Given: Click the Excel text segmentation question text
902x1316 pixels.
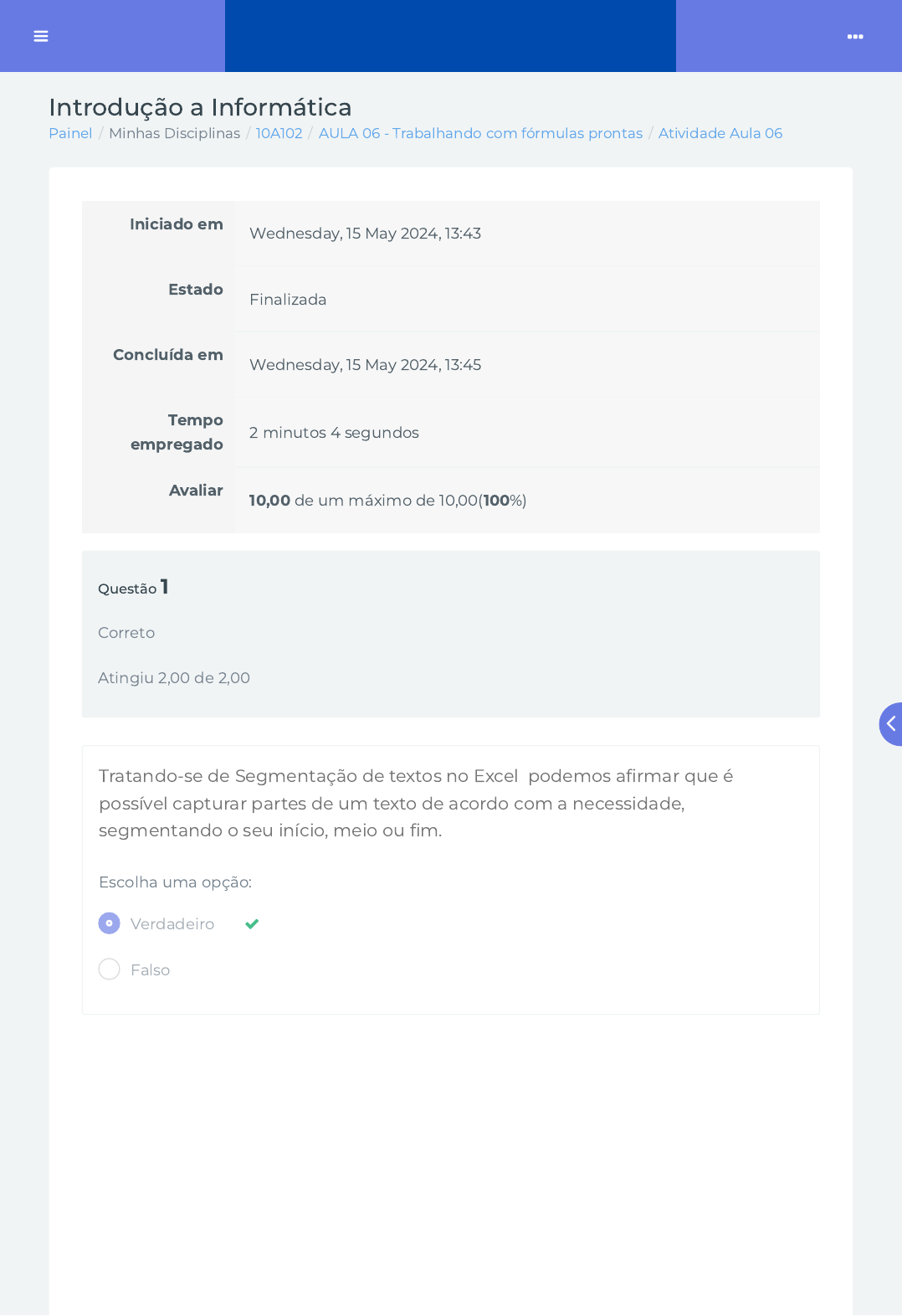Looking at the screenshot, I should [416, 803].
